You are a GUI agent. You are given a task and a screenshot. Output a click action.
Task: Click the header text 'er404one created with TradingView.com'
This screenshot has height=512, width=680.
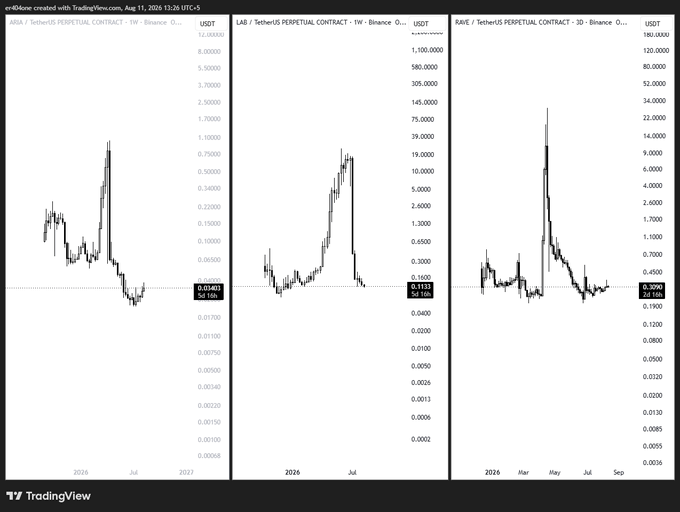tap(63, 8)
